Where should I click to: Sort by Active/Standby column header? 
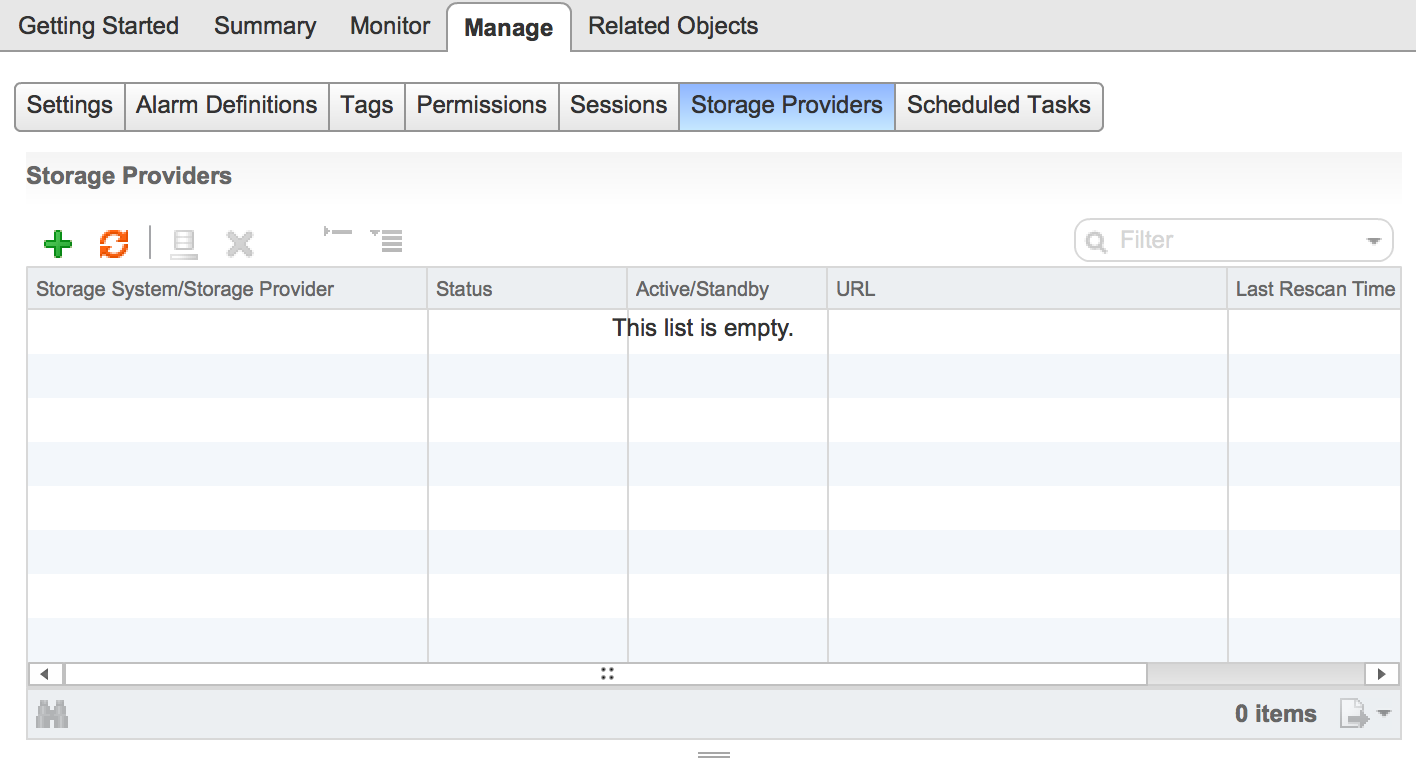(x=727, y=289)
